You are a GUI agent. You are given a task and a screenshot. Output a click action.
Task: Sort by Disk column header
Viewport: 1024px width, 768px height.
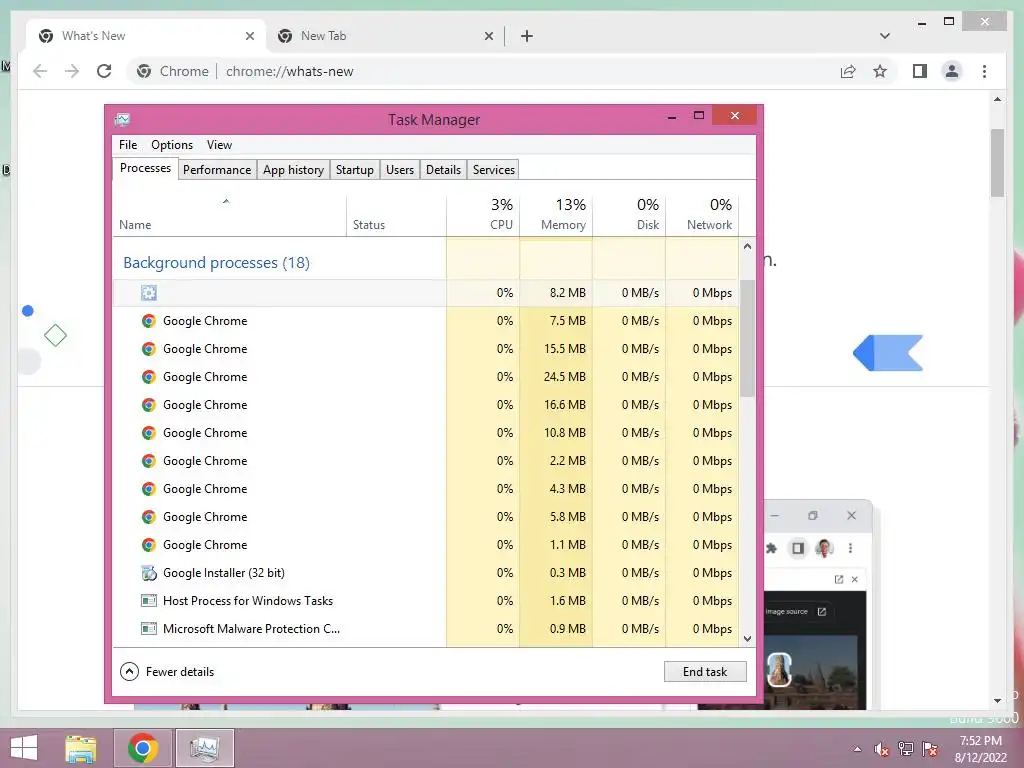630,216
